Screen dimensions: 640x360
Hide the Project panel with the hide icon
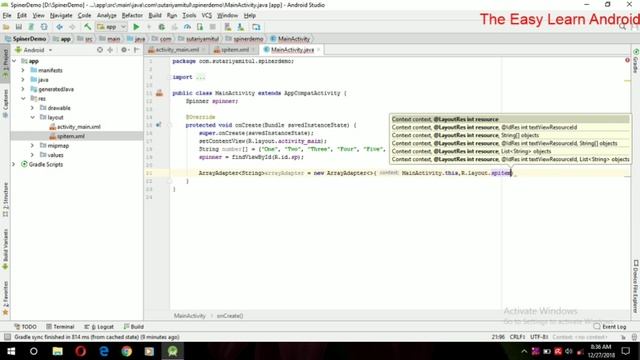point(136,50)
